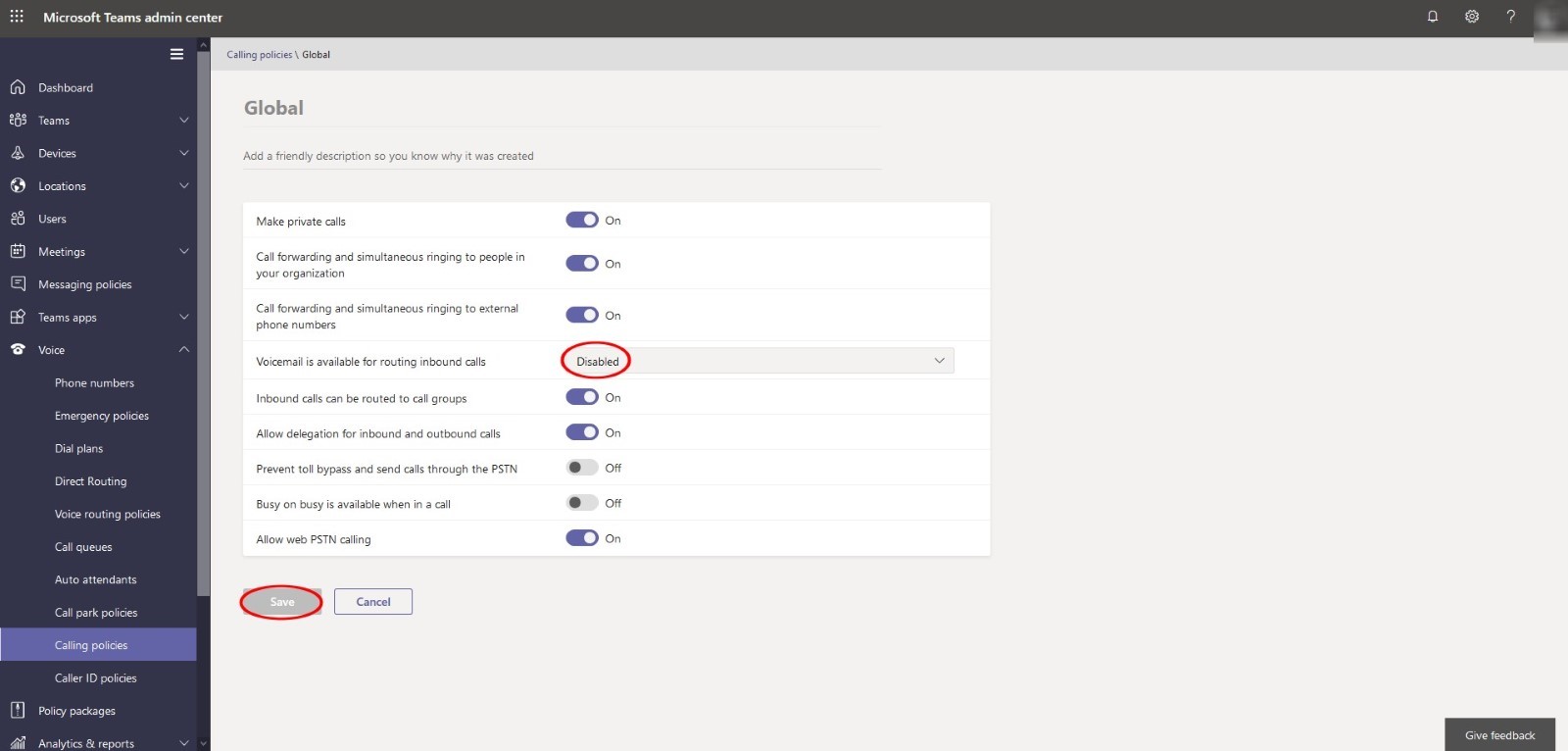Select Caller ID policies menu item
Viewport: 1568px width, 751px height.
pos(96,678)
